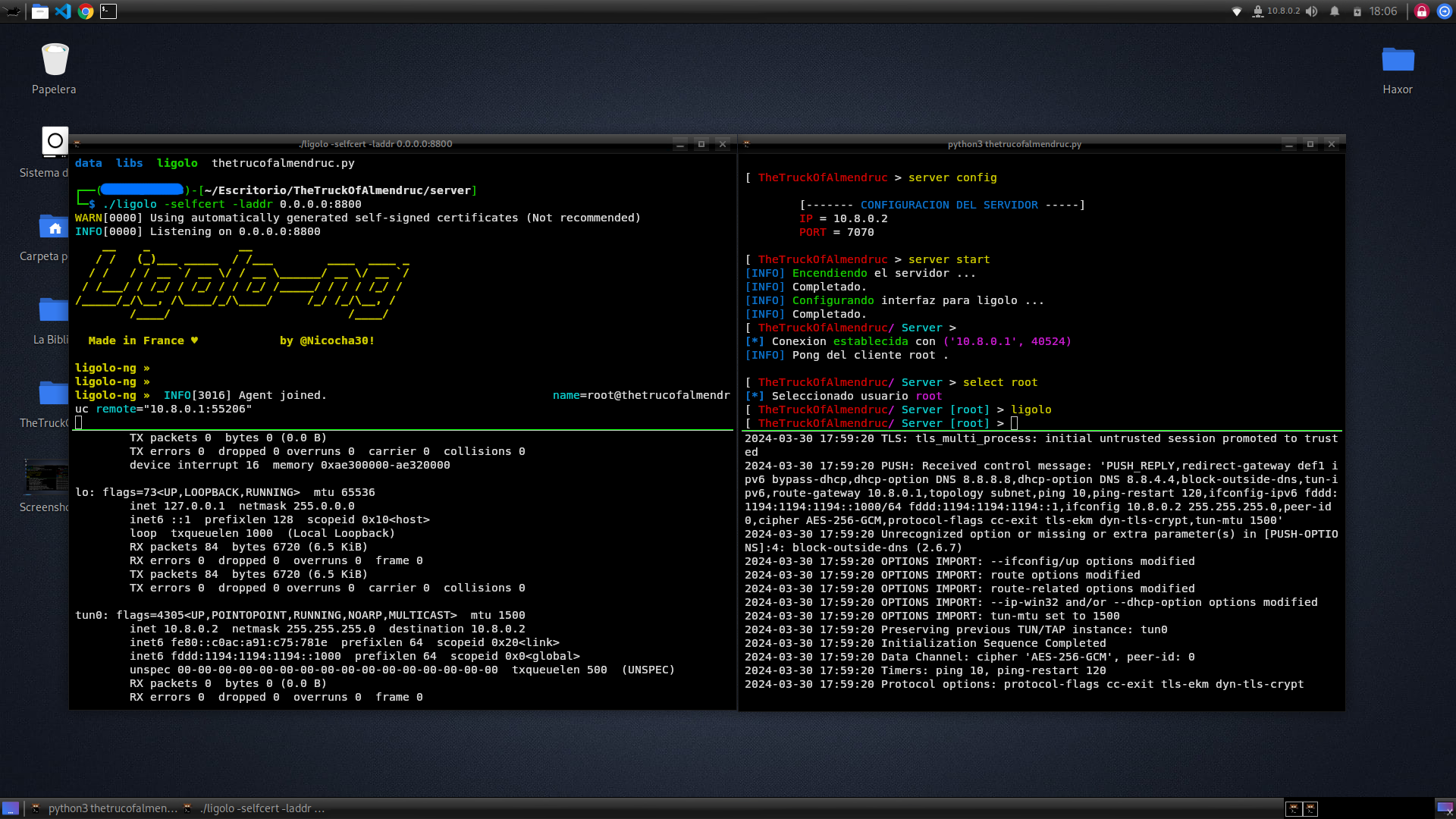Open the volume speaker control
Screen dimensions: 1456x819
tap(1312, 11)
